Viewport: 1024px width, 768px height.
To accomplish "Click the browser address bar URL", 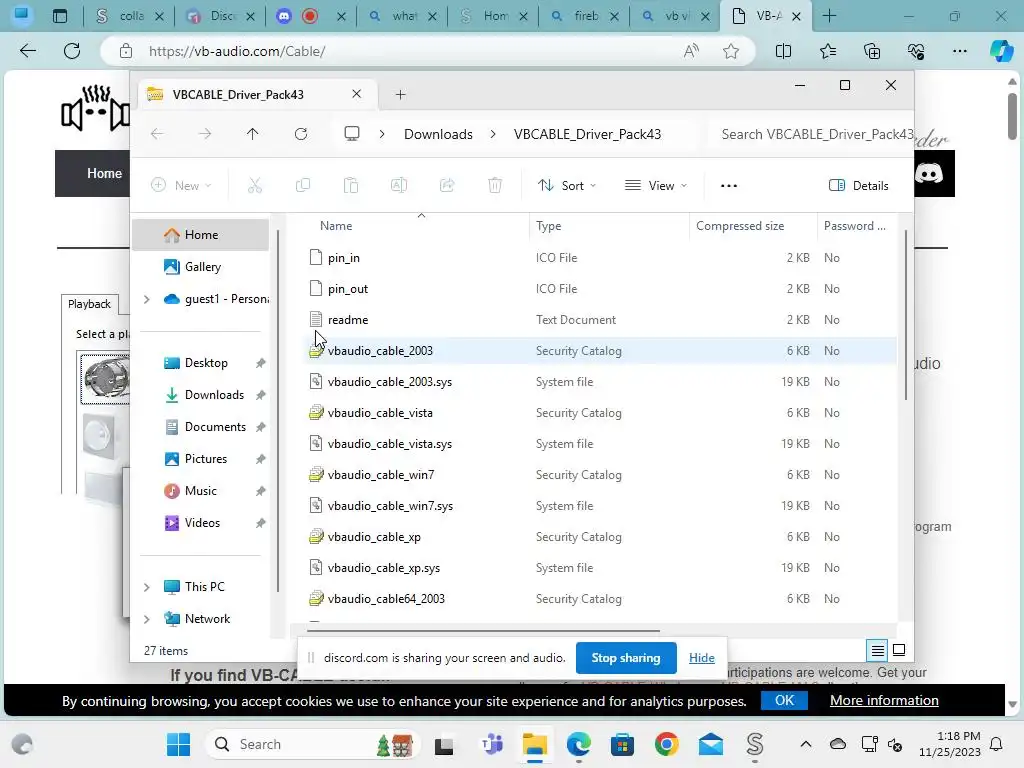I will click(237, 51).
